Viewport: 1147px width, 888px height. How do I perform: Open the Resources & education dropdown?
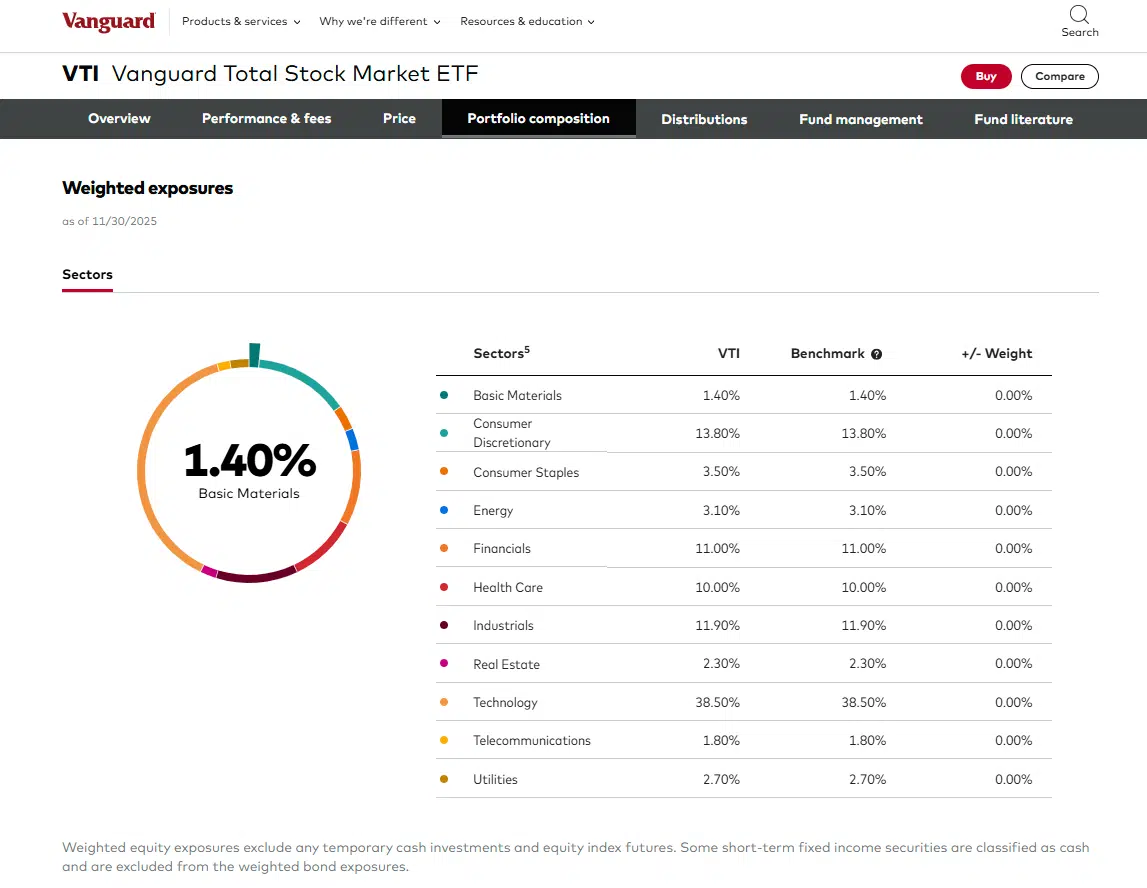(527, 21)
